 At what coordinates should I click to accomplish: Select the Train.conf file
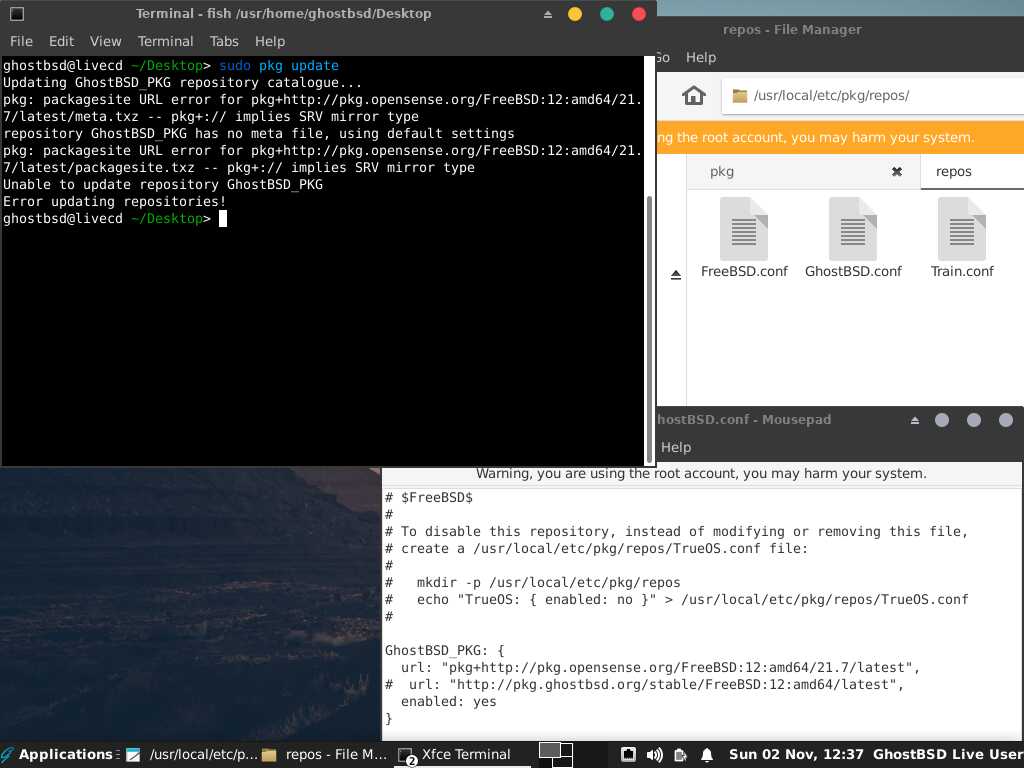[x=962, y=229]
